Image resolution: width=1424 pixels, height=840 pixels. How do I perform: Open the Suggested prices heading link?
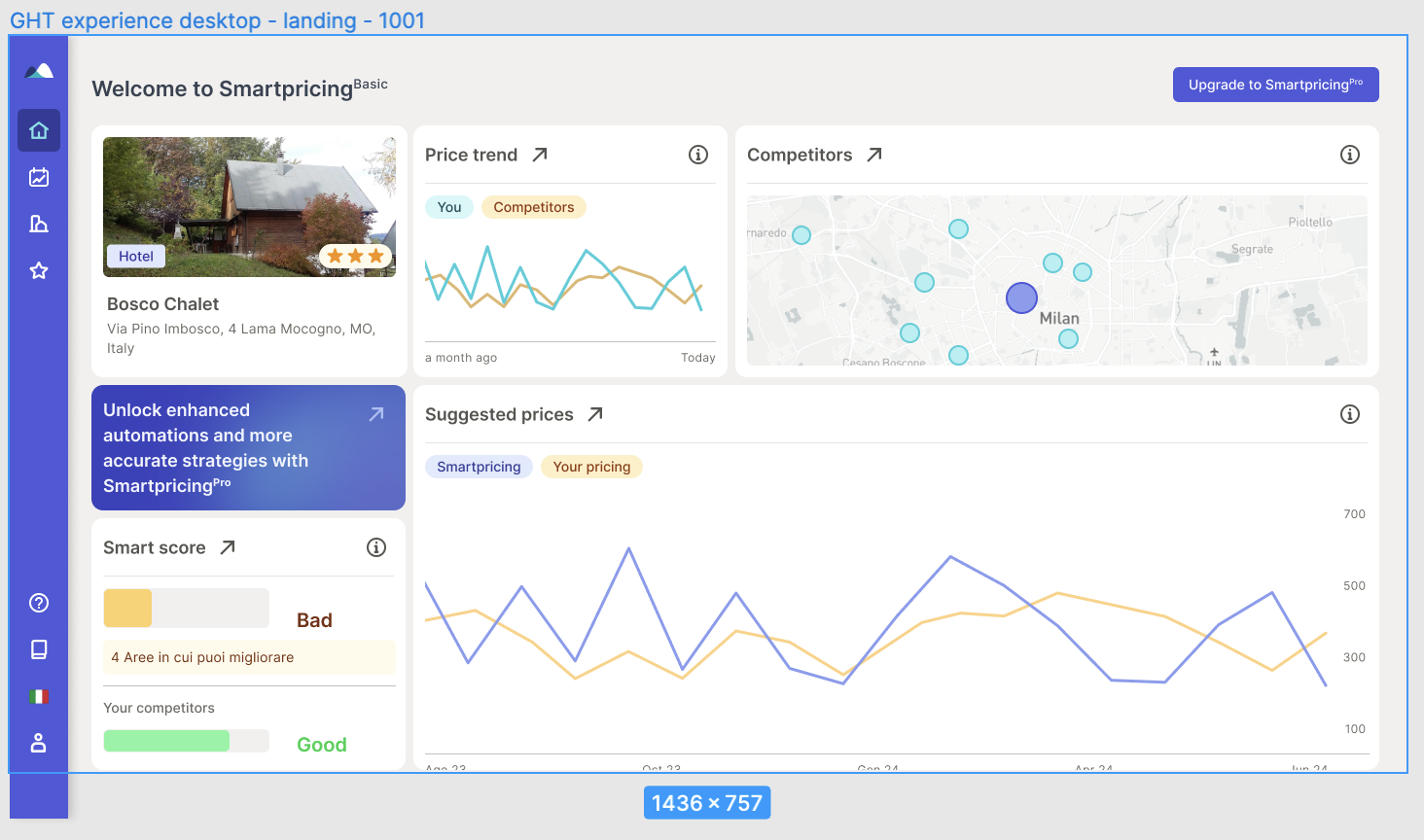pyautogui.click(x=499, y=414)
